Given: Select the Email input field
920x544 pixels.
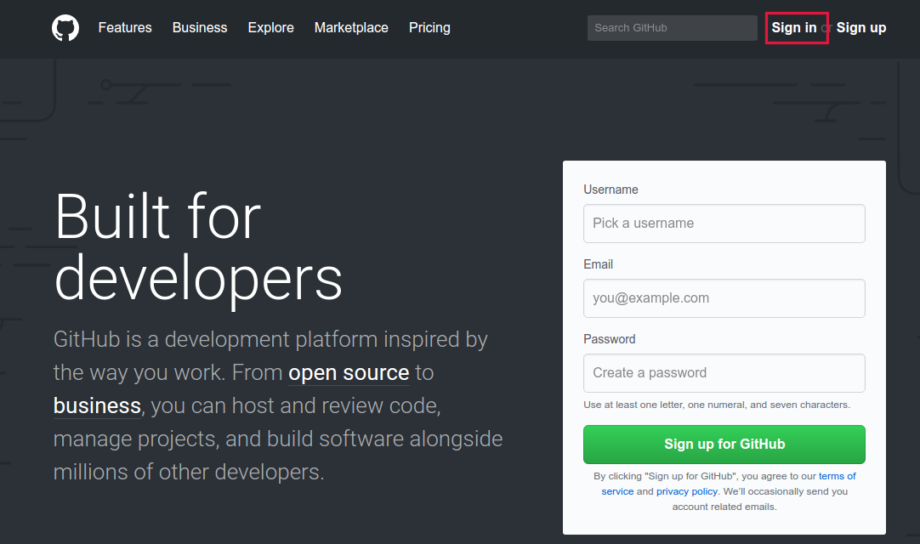Looking at the screenshot, I should [724, 298].
